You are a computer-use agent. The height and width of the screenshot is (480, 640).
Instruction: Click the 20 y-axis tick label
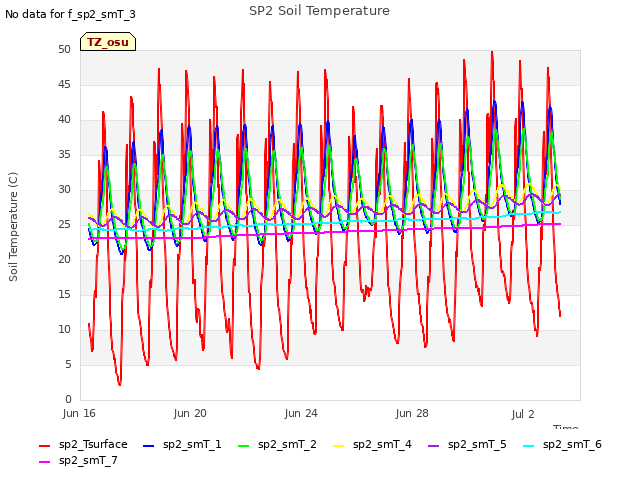(64, 259)
